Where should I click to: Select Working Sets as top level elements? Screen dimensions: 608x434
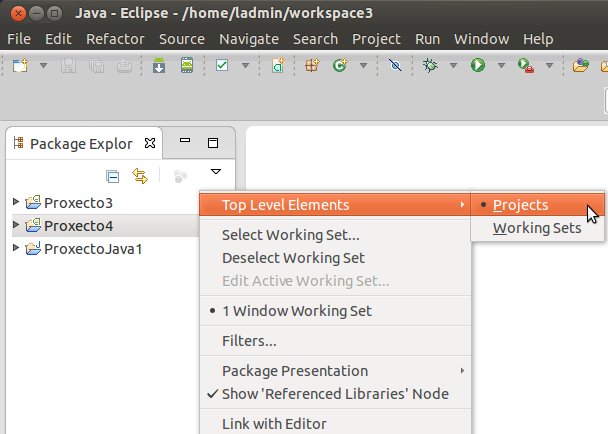tap(537, 228)
